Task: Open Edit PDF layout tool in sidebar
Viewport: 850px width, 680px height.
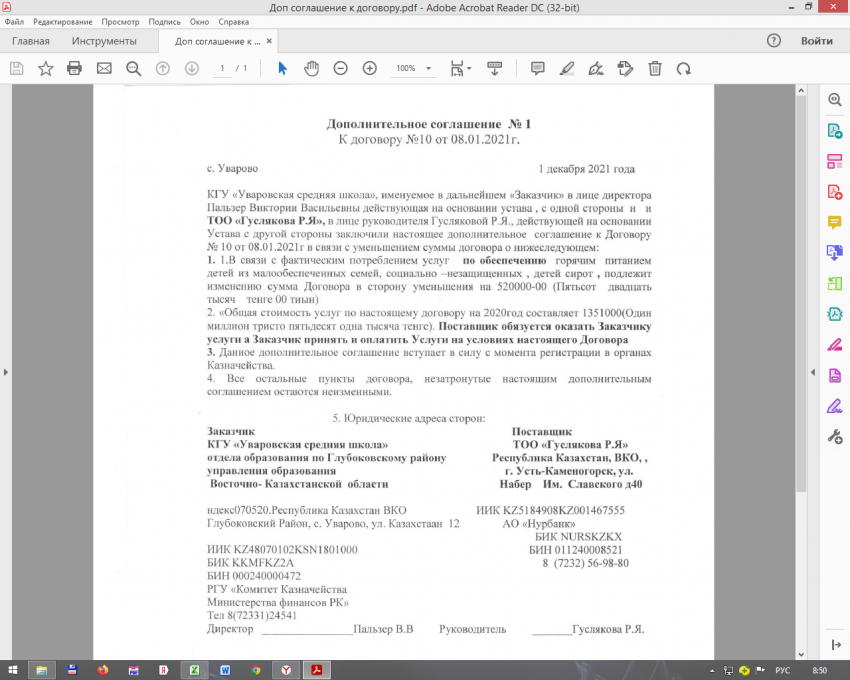Action: [834, 161]
